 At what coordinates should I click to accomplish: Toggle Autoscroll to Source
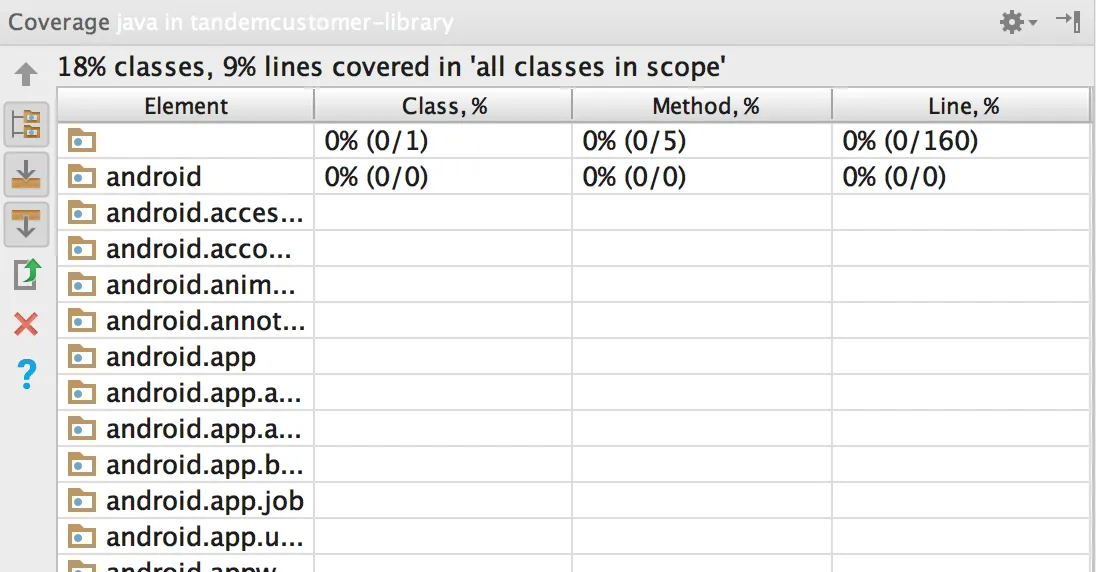click(x=27, y=175)
